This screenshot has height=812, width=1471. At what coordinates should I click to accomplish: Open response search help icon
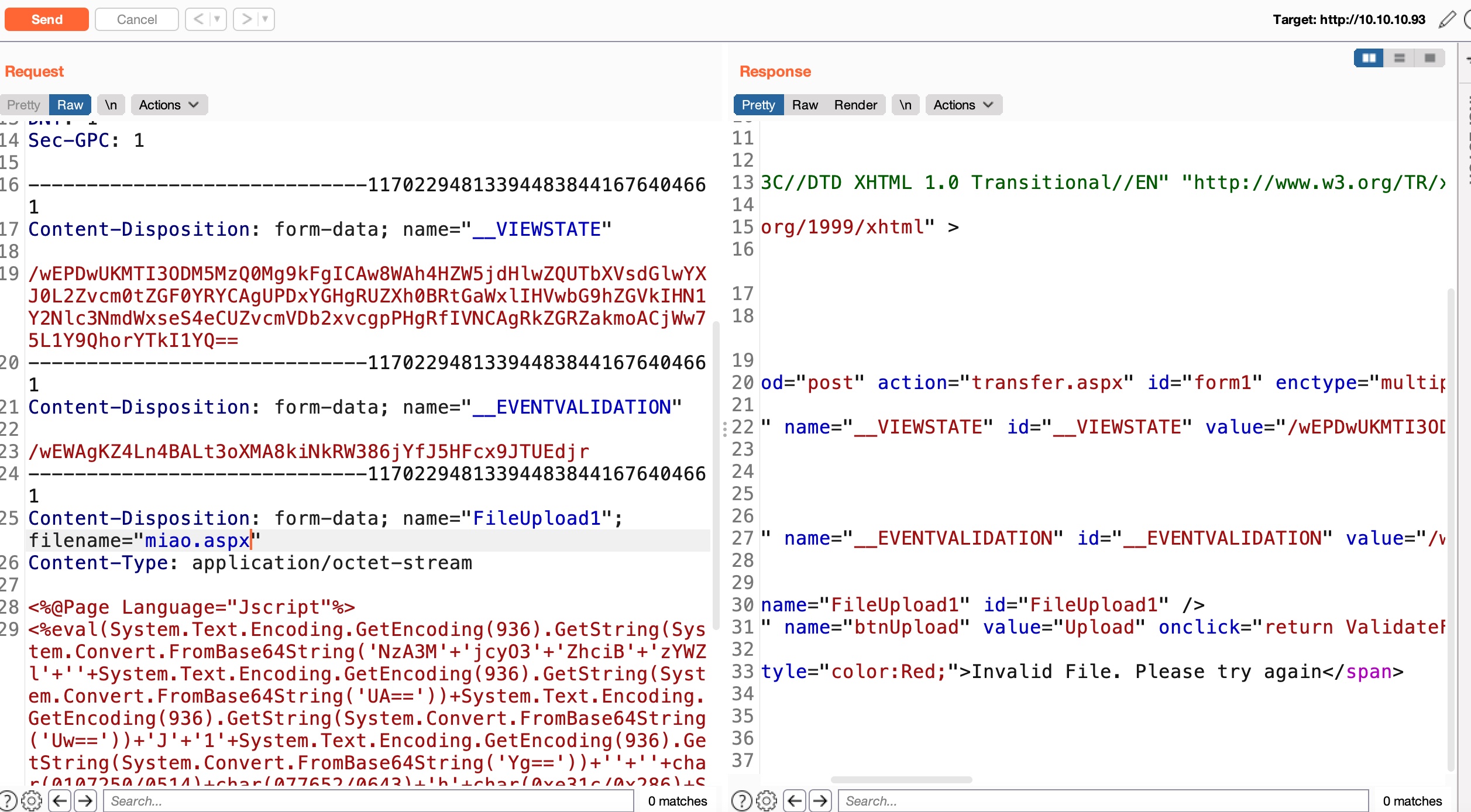pos(741,800)
